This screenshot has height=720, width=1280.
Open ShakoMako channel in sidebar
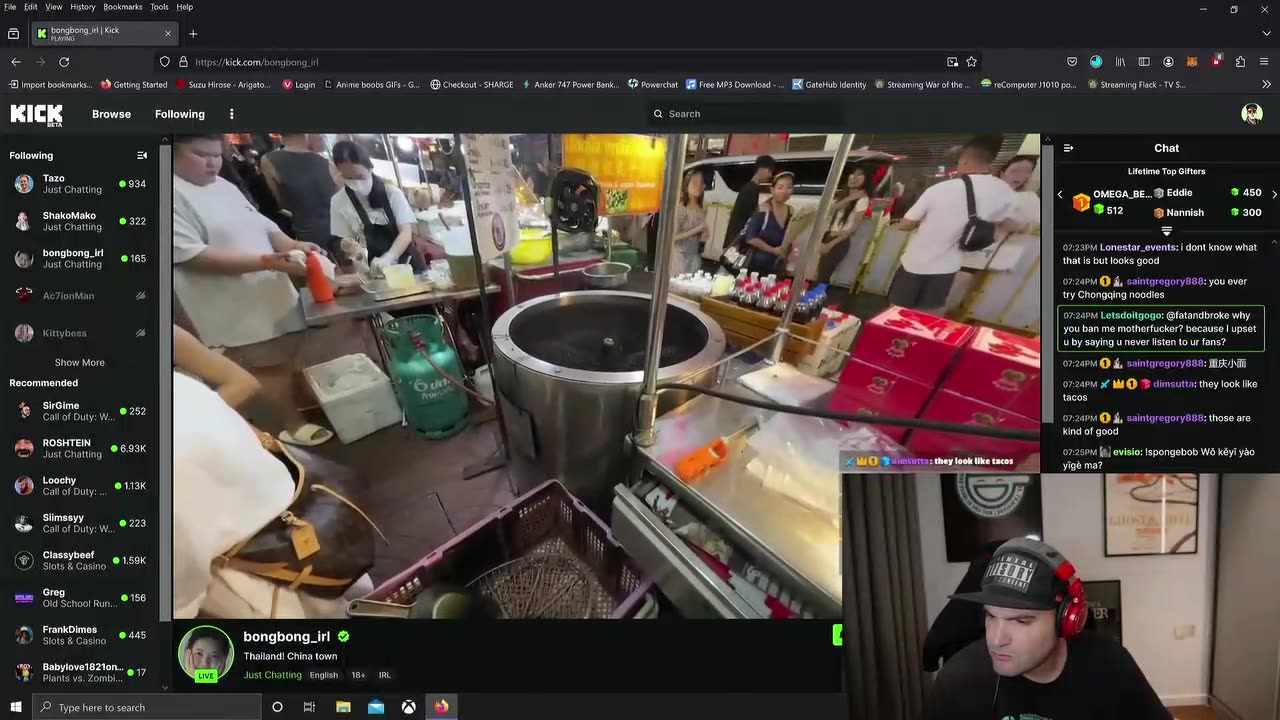(80, 221)
